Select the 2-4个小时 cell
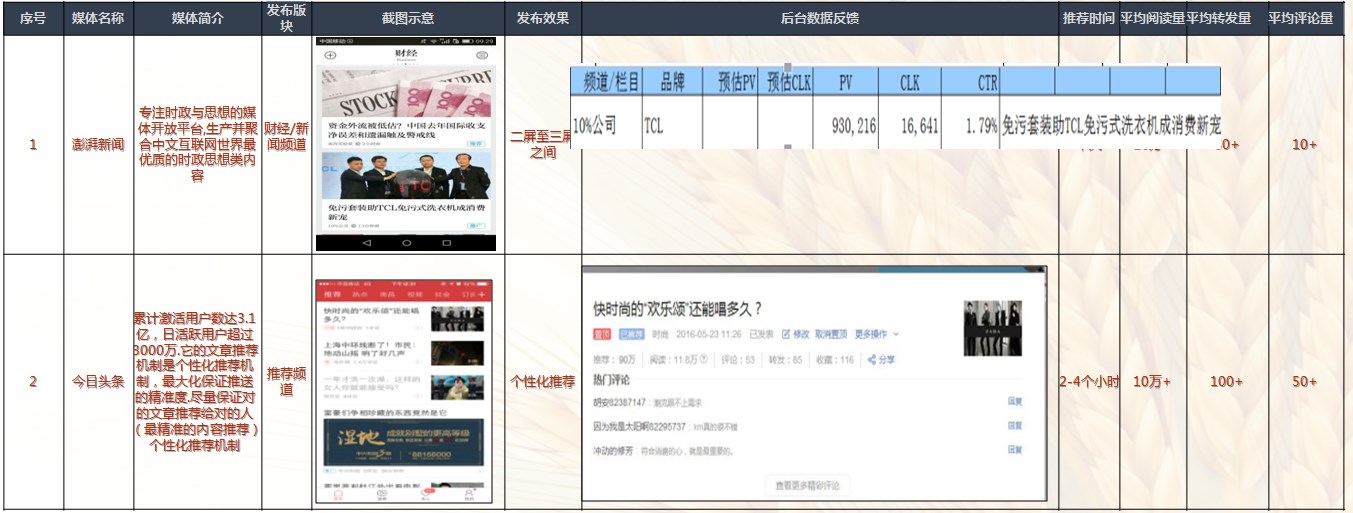Viewport: 1353px width, 513px height. tap(1088, 382)
